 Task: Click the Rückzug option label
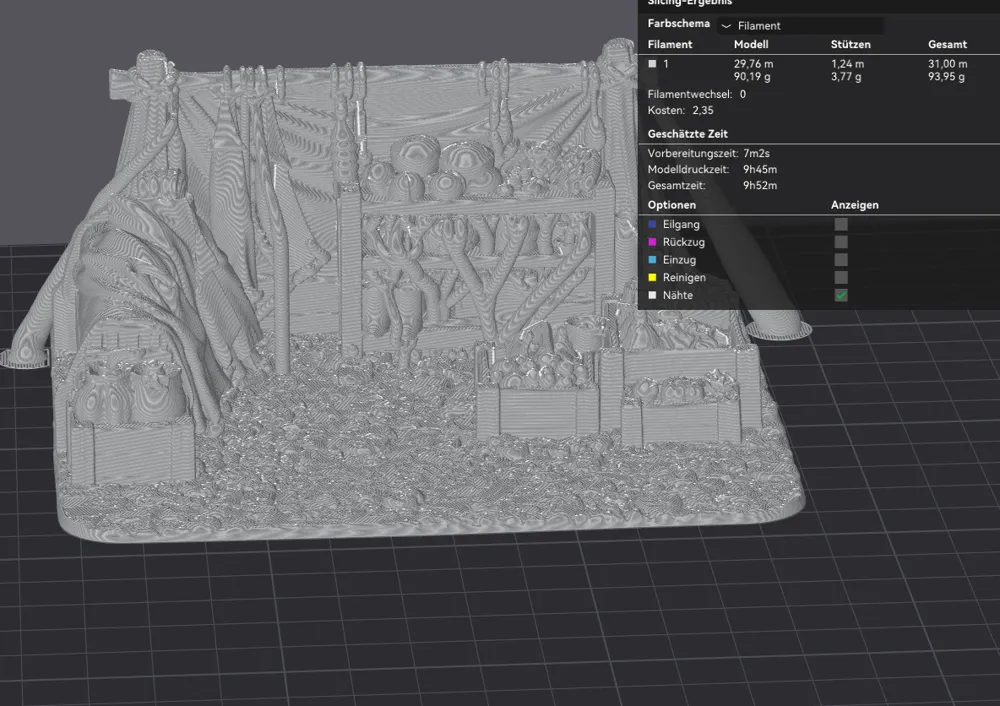(684, 242)
